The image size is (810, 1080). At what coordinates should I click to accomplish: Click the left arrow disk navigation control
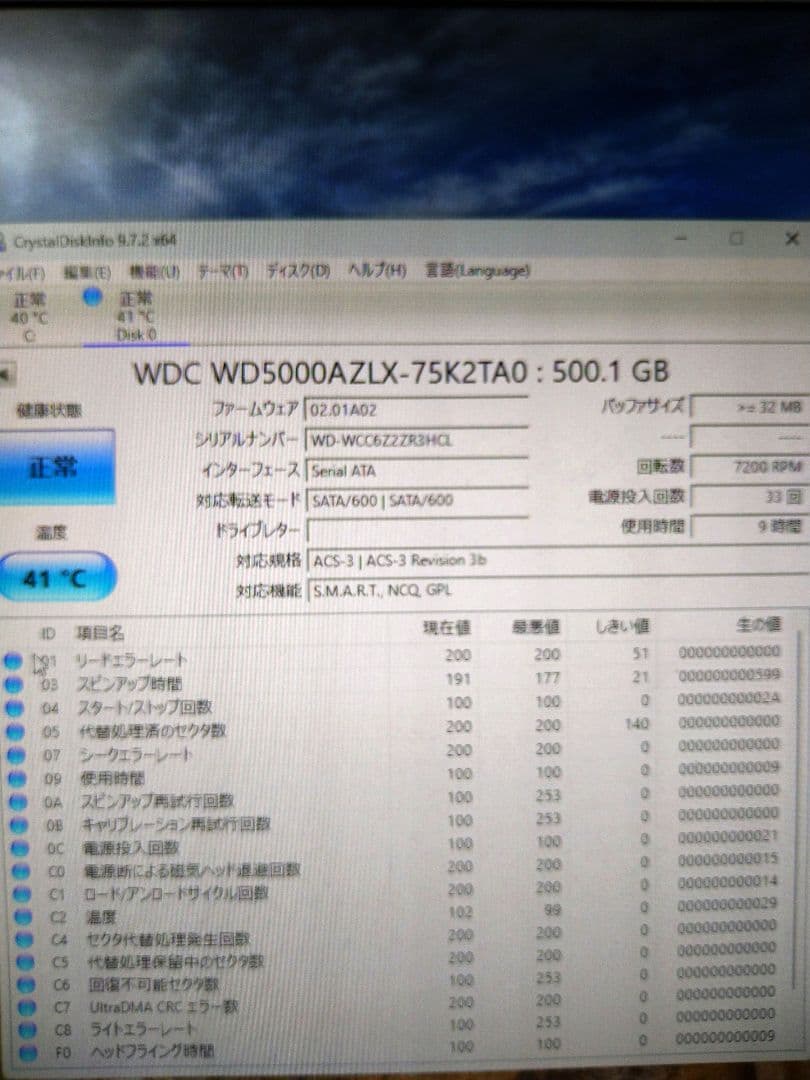[x=7, y=371]
